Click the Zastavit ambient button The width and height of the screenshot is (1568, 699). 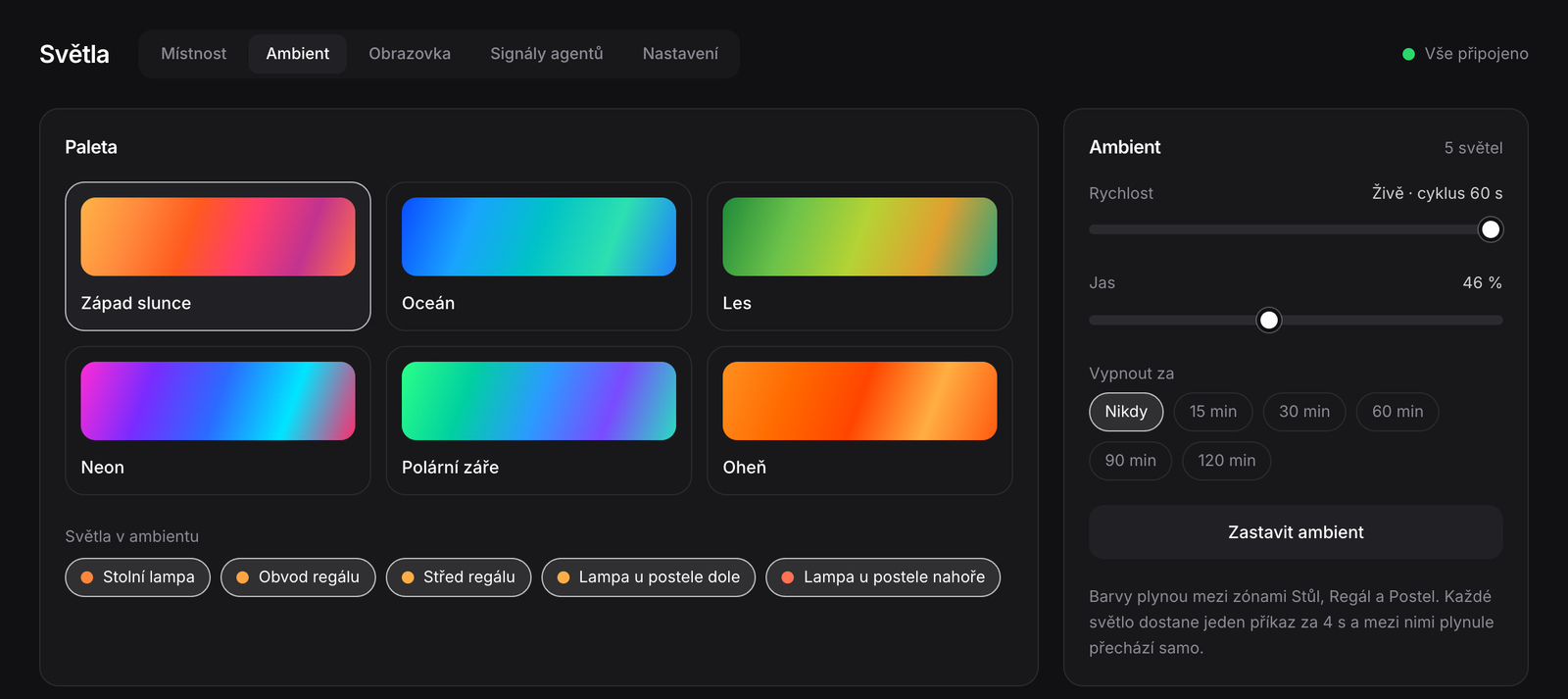click(x=1296, y=532)
